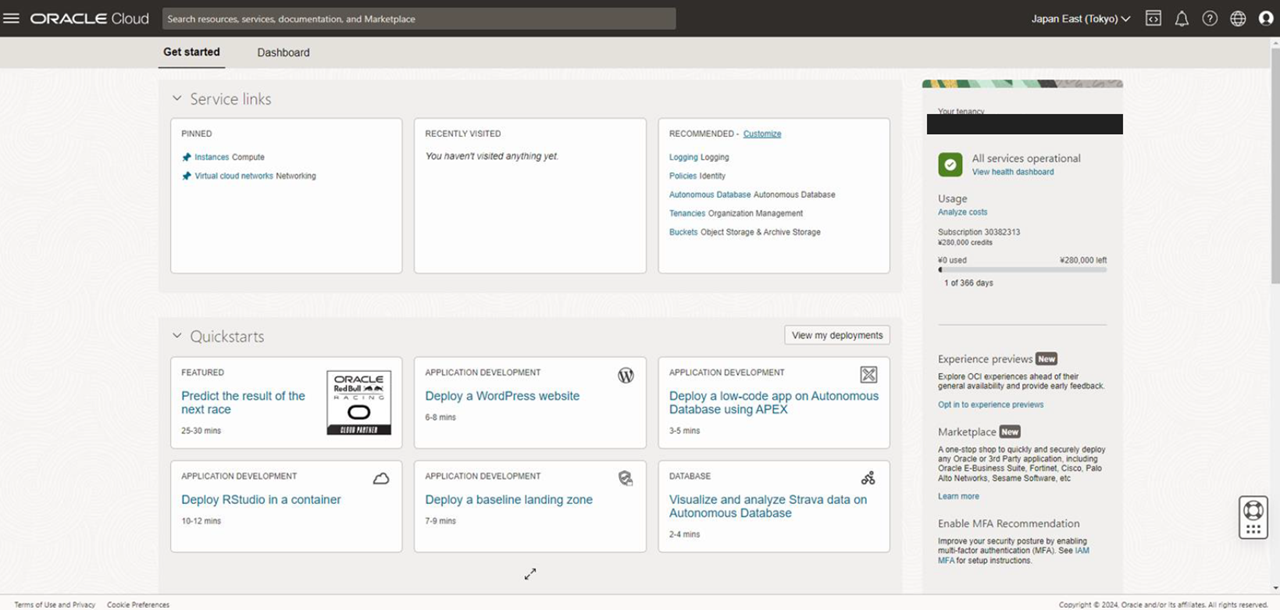
Task: Click the ¥280,000 left value
Action: [1083, 260]
